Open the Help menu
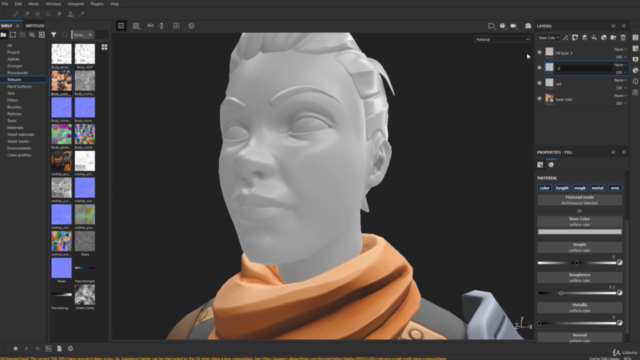Screen dimensions: 640x360 [115, 4]
